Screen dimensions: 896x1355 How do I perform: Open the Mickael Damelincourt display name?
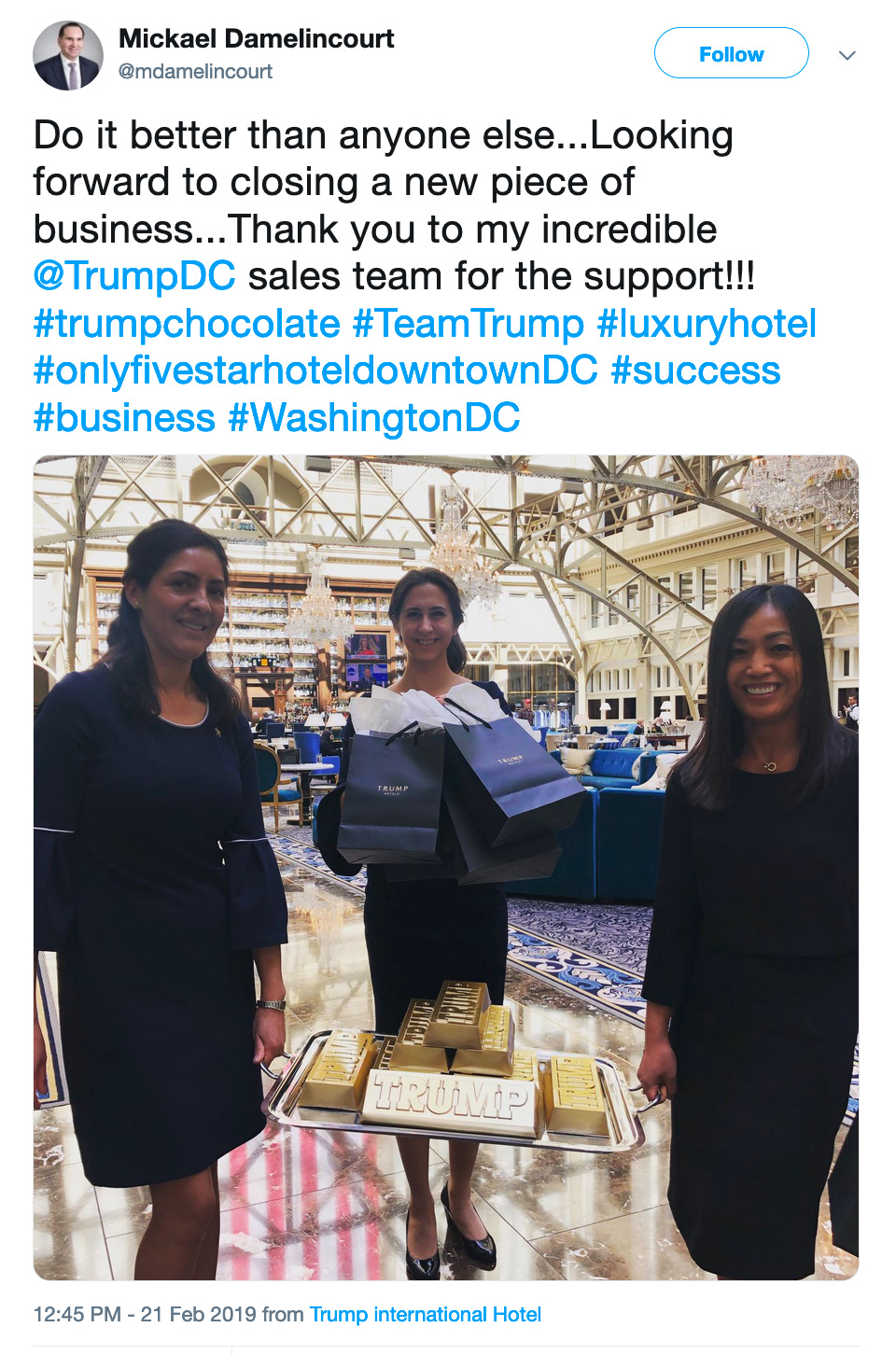(x=256, y=38)
